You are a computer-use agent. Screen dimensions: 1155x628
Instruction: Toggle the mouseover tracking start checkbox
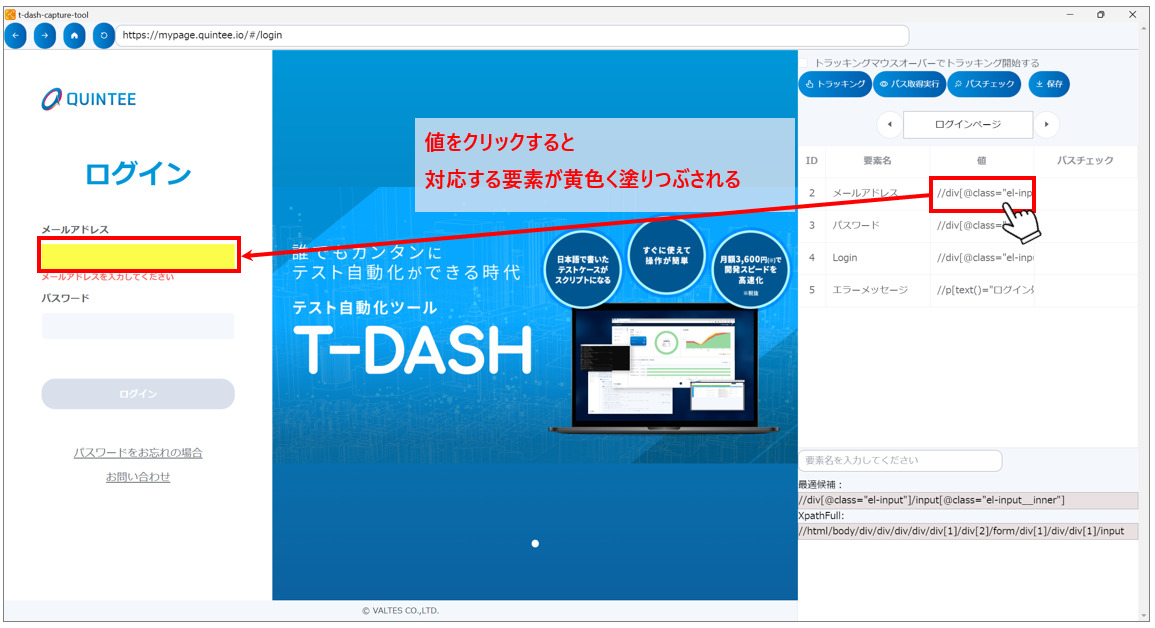coord(804,63)
